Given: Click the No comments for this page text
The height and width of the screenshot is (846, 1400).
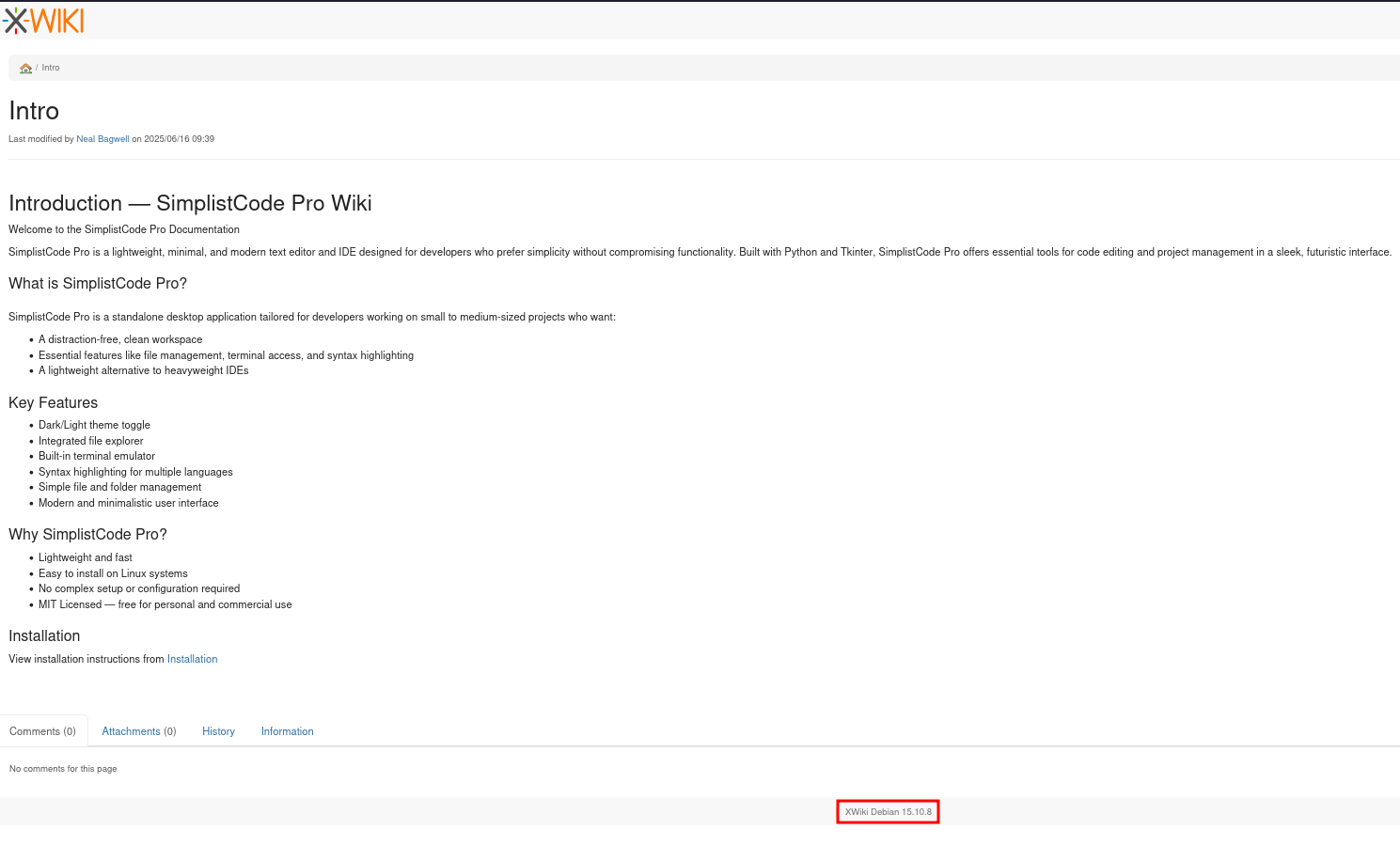Looking at the screenshot, I should click(62, 768).
